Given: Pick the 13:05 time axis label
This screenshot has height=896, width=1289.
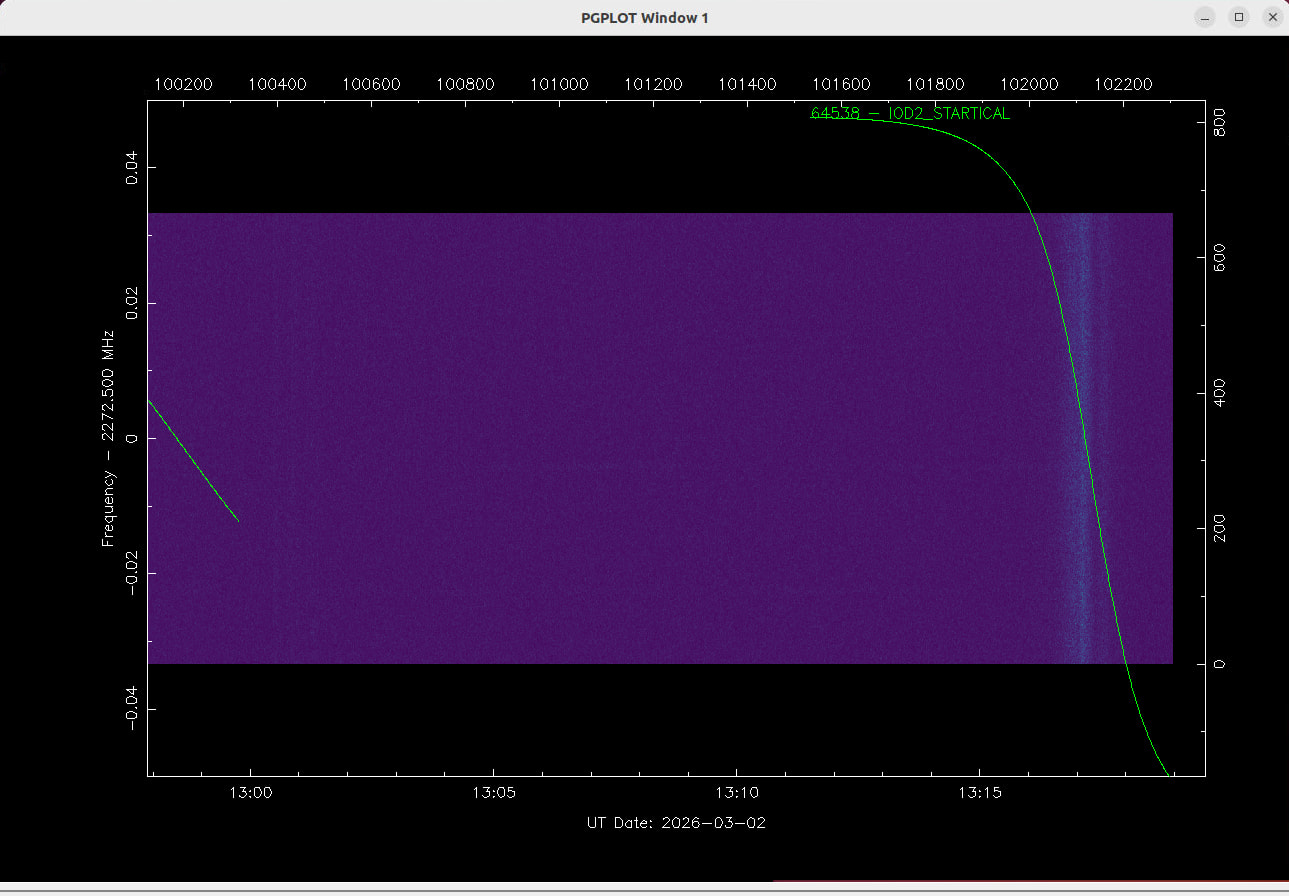Looking at the screenshot, I should point(493,793).
